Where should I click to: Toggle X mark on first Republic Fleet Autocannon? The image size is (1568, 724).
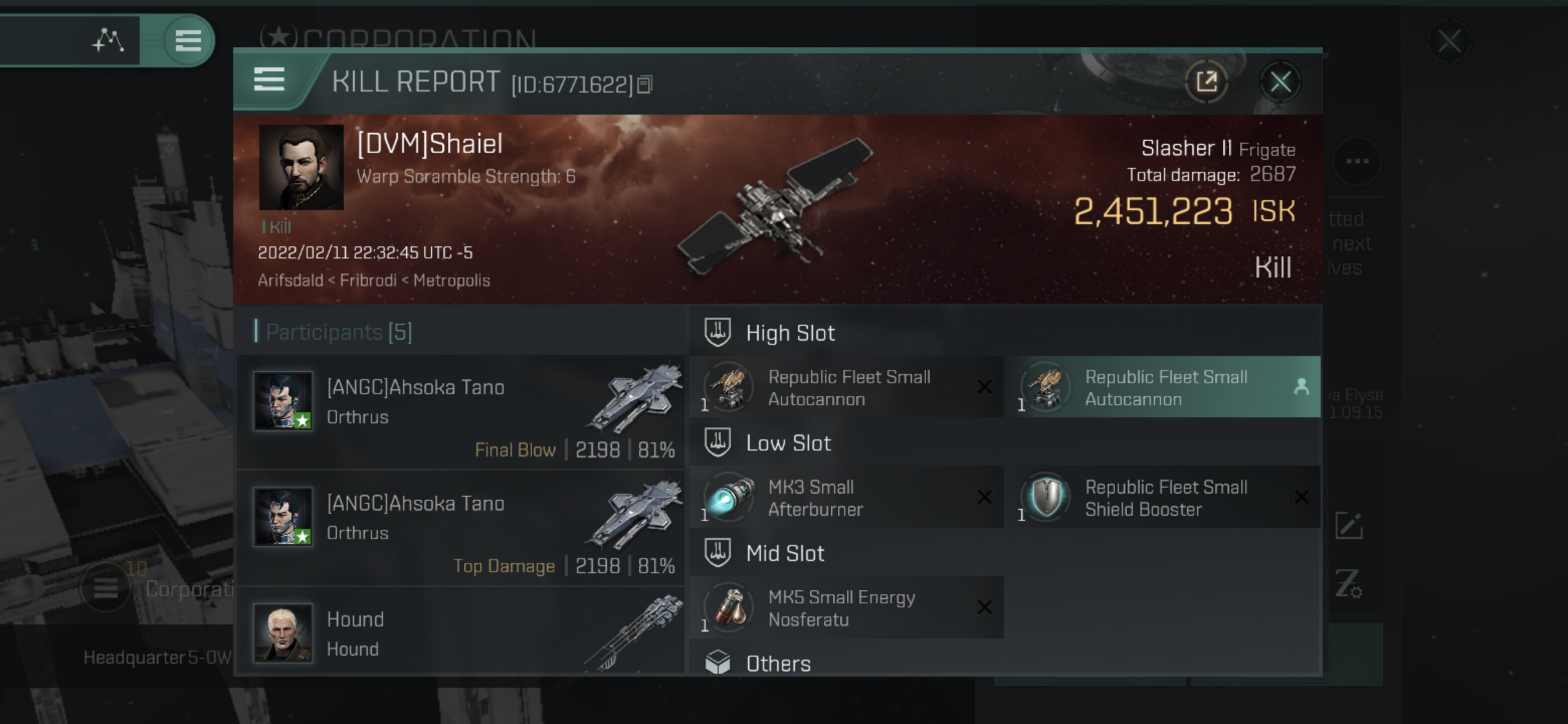coord(984,387)
